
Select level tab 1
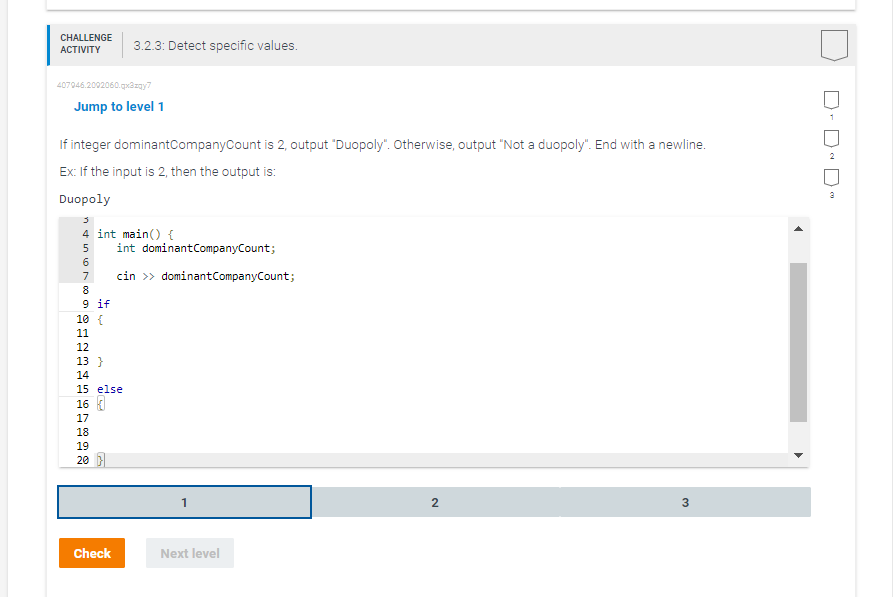coord(185,502)
